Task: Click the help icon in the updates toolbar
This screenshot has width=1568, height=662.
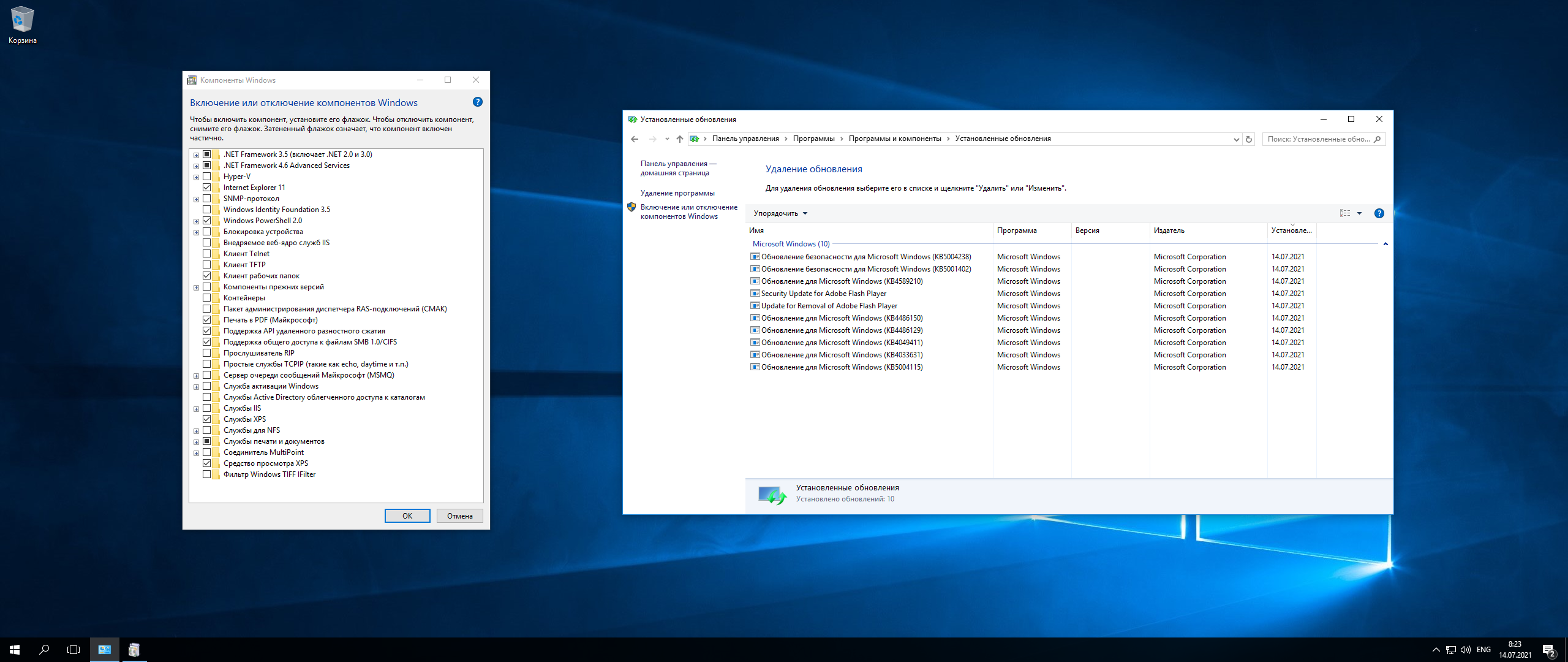Action: click(x=1379, y=213)
